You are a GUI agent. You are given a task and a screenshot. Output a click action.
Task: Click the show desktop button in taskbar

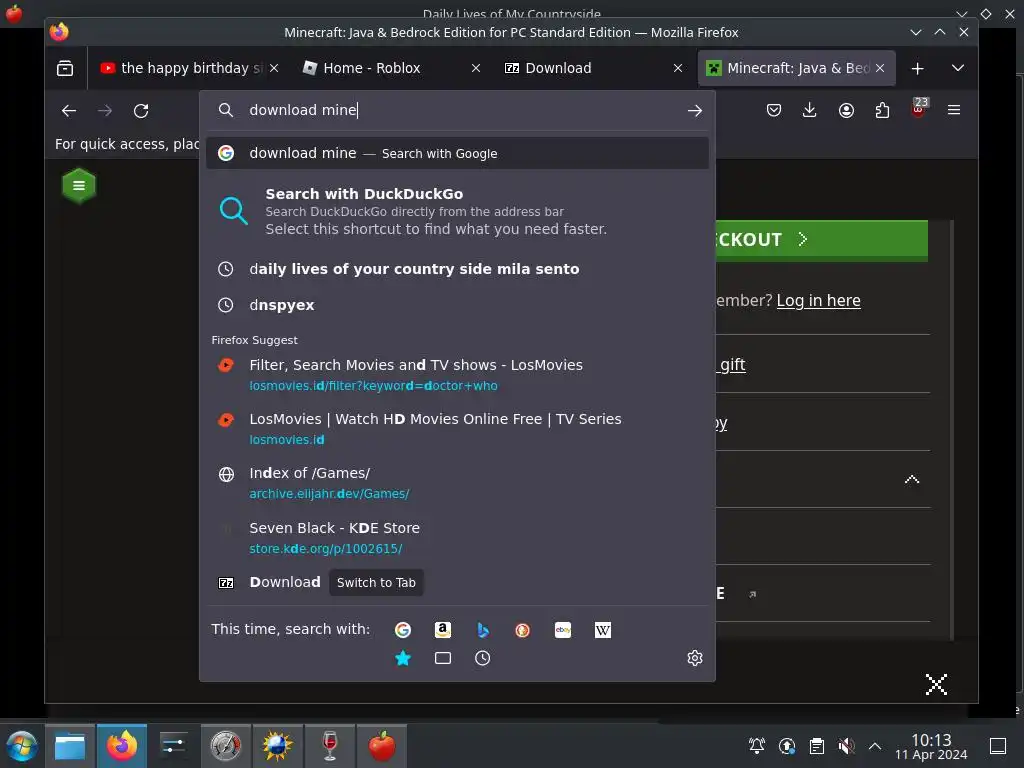pyautogui.click(x=997, y=746)
